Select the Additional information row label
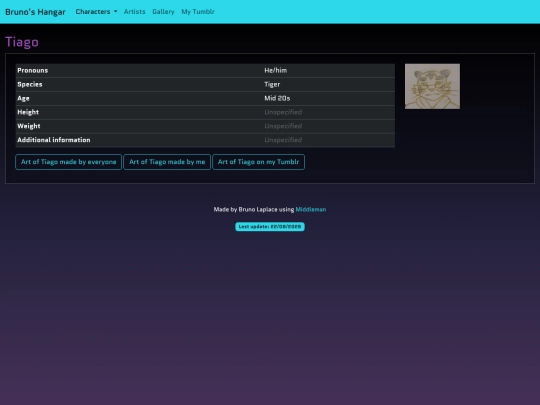 (x=54, y=140)
